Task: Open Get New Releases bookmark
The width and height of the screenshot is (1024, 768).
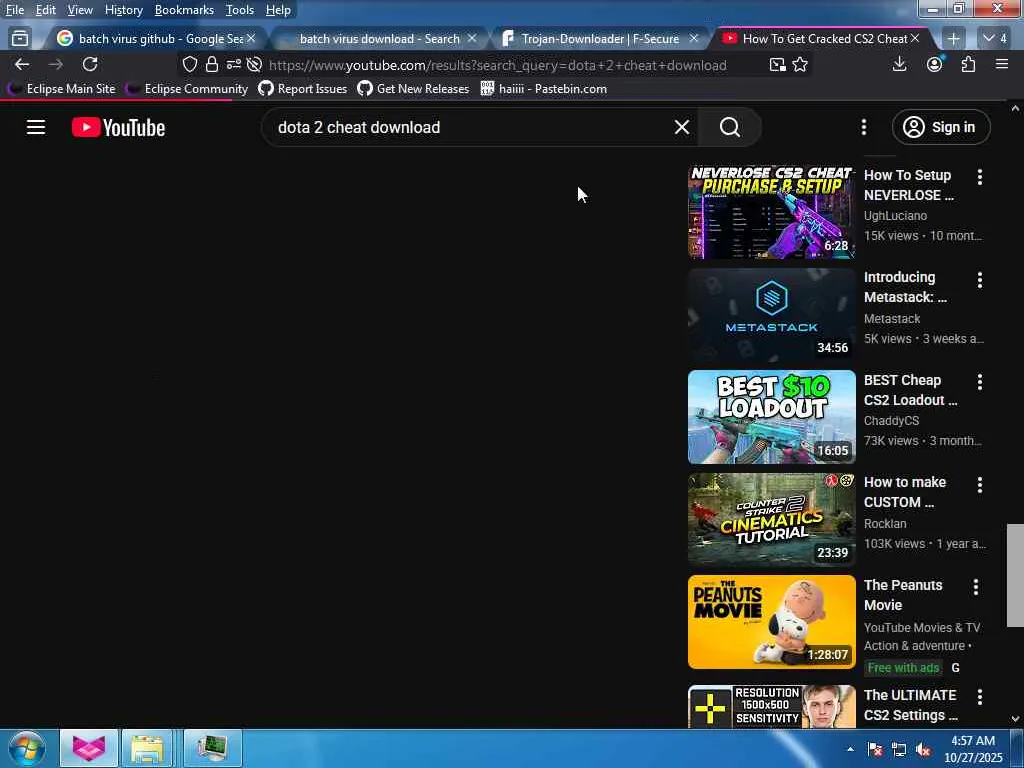Action: [413, 89]
